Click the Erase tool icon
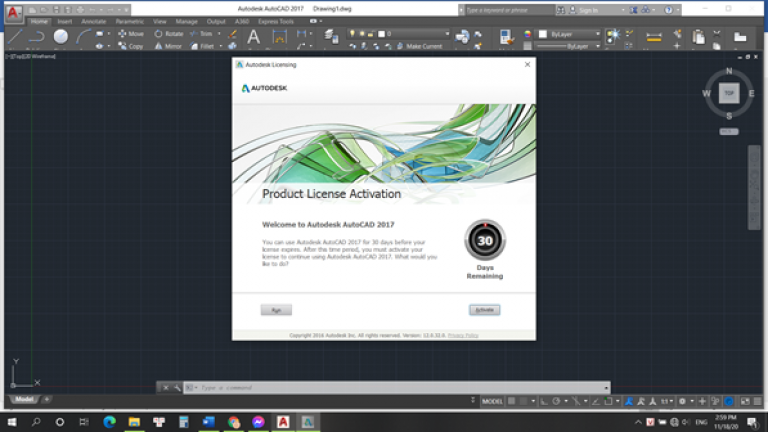 [x=232, y=34]
